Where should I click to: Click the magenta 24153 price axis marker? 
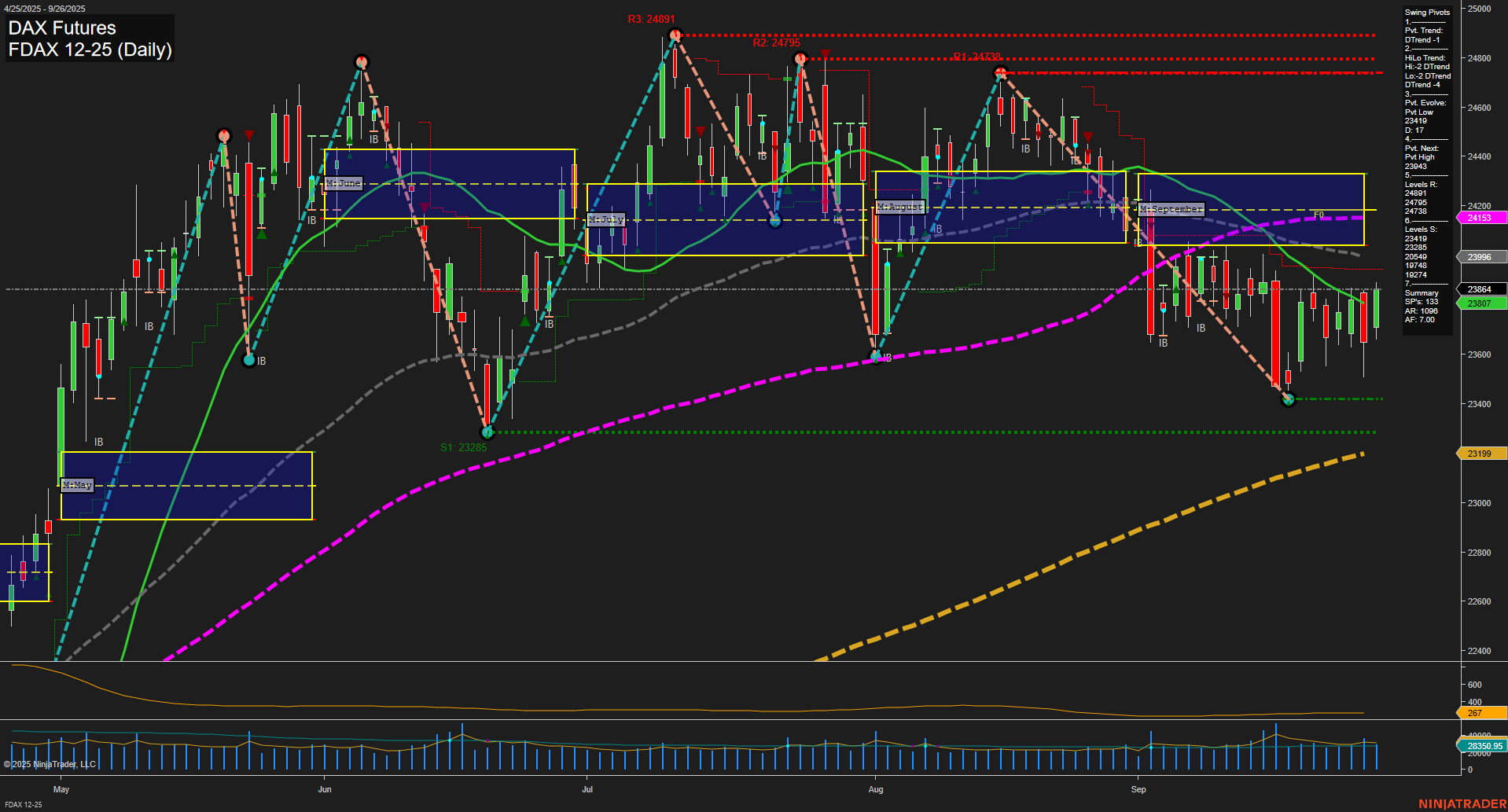coord(1481,217)
